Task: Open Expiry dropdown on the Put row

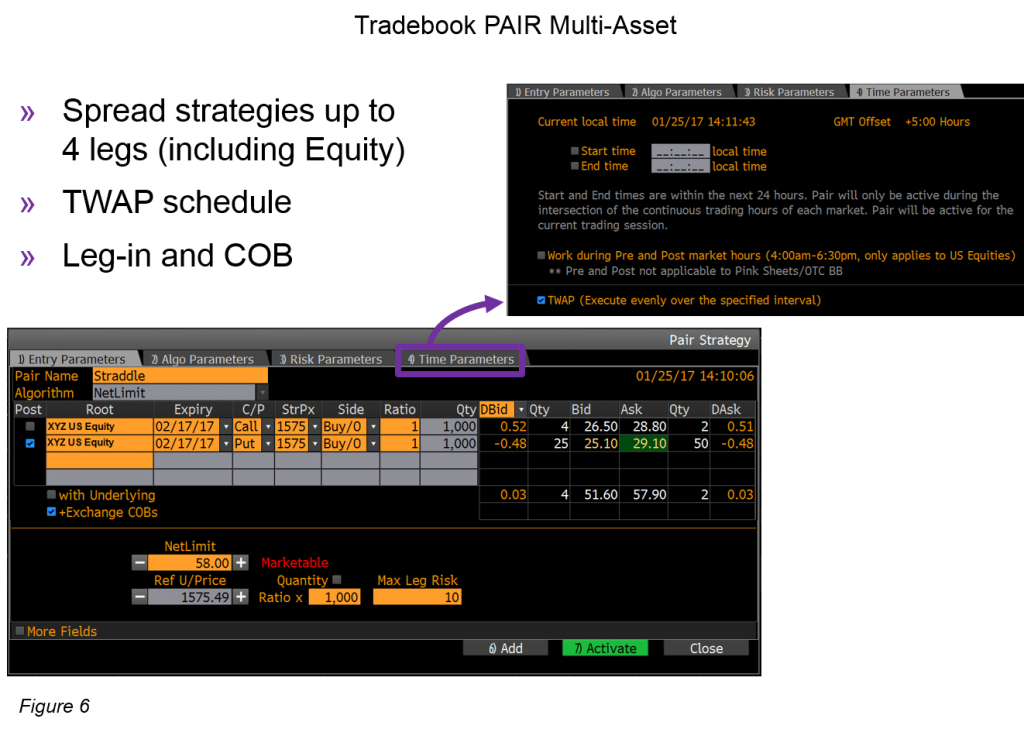Action: tap(226, 444)
